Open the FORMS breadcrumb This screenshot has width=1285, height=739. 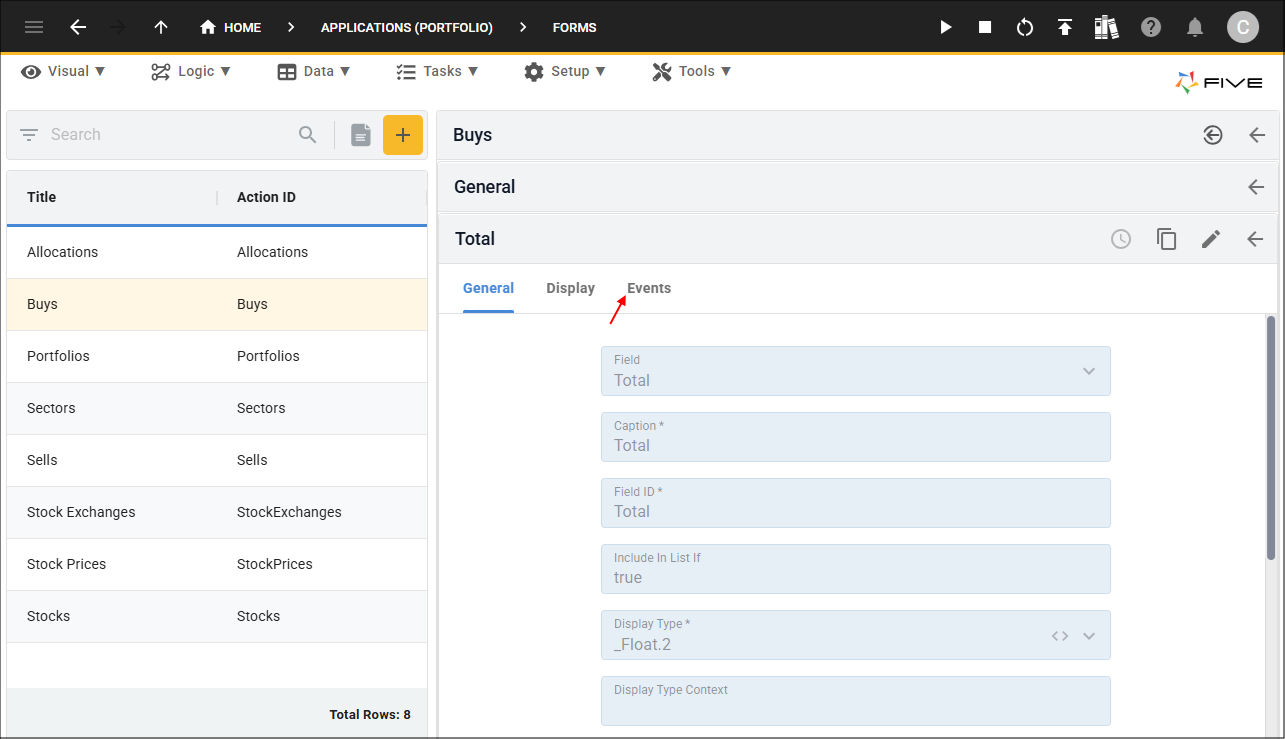tap(575, 27)
